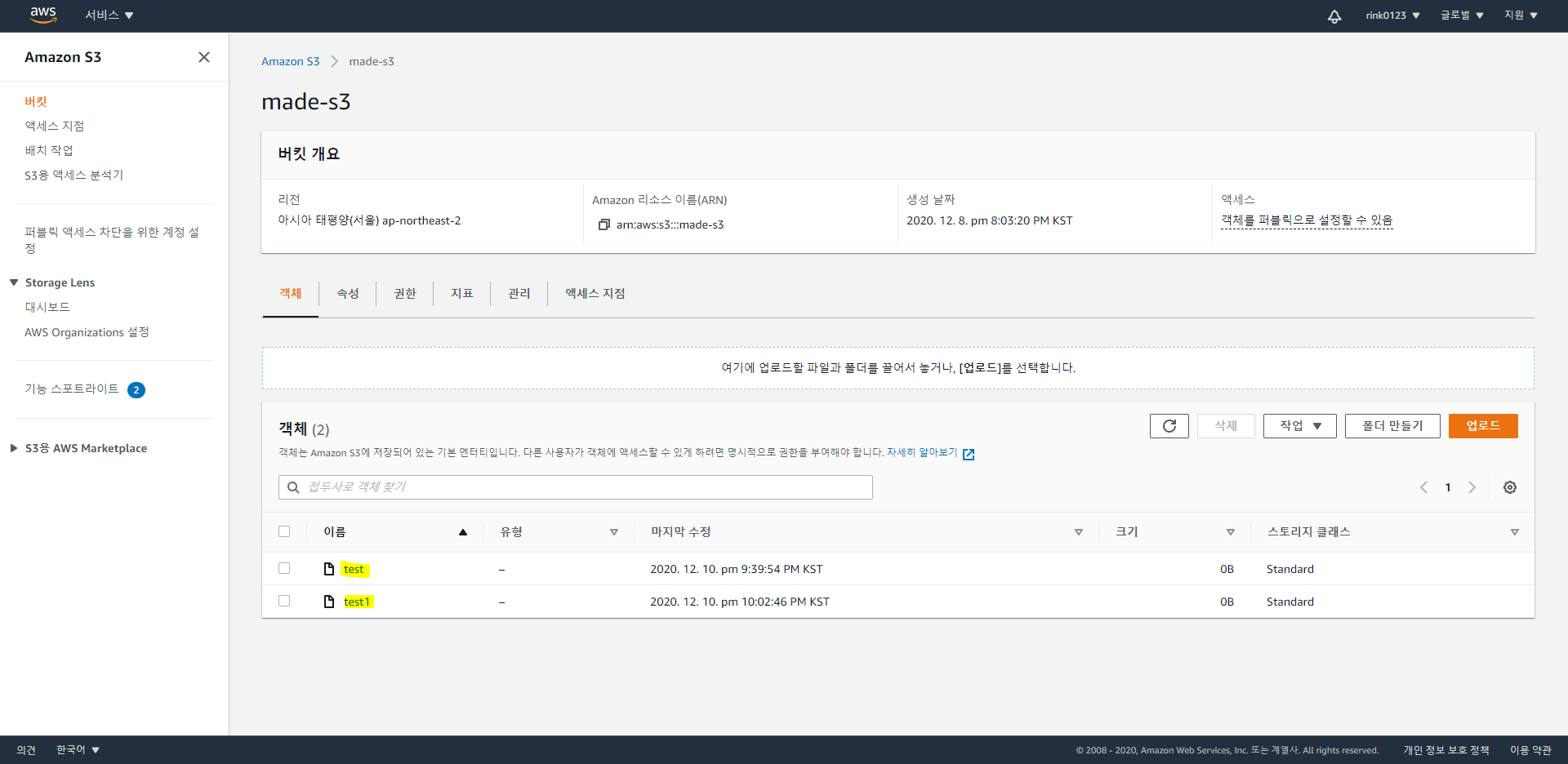Click the 기능 스포트라이트 badge 2
This screenshot has height=764, width=1568.
(x=136, y=390)
